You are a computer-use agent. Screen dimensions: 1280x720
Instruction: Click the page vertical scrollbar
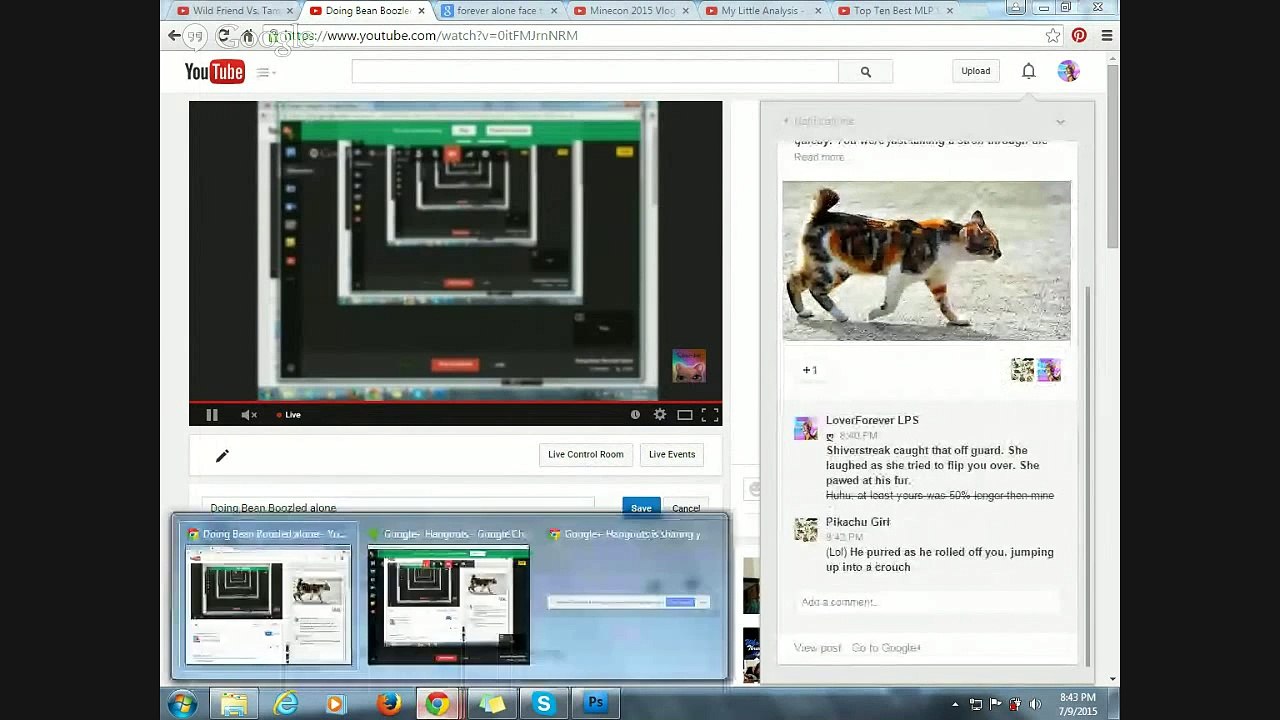pyautogui.click(x=1113, y=158)
